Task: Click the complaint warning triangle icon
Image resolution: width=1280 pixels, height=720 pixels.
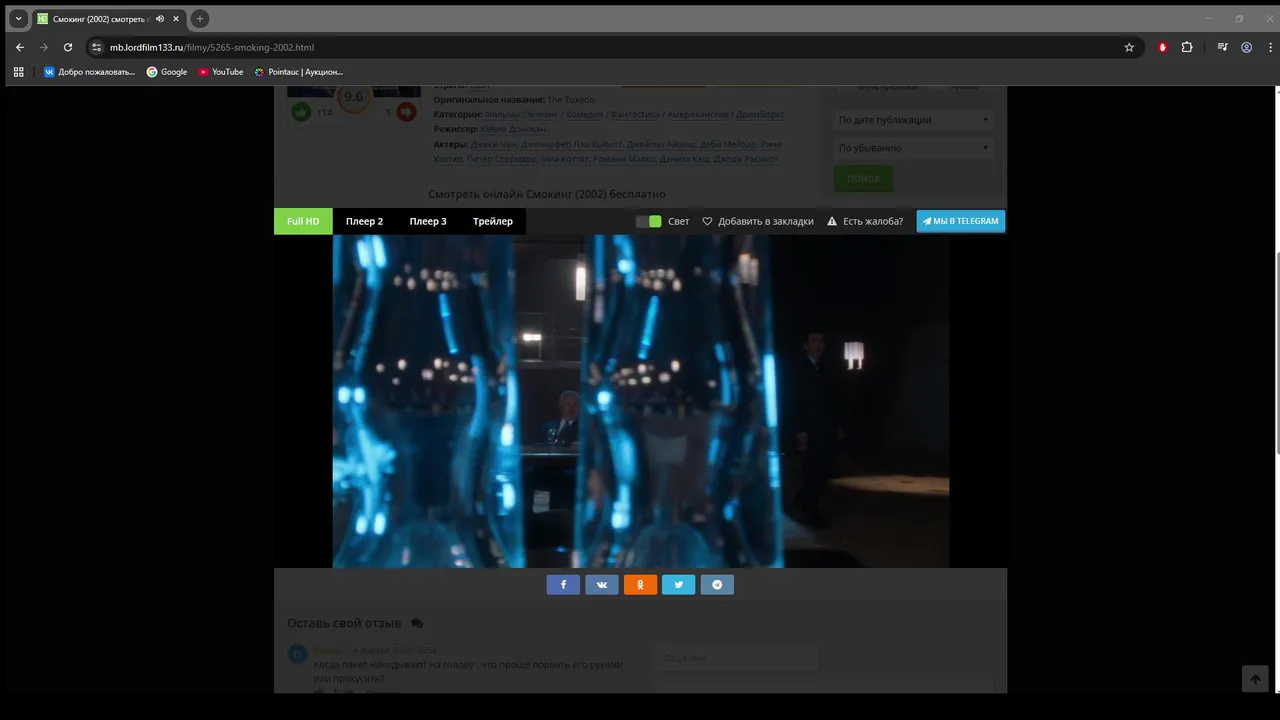Action: [x=832, y=221]
